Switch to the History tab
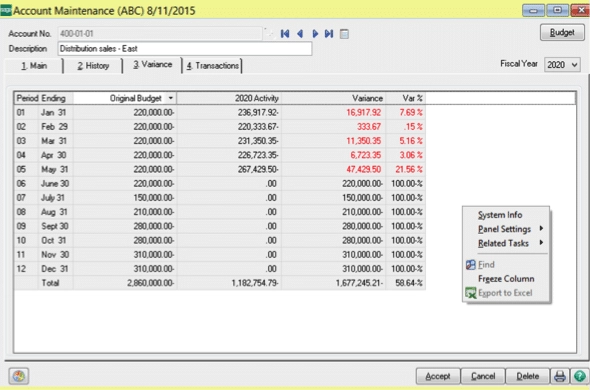This screenshot has width=590, height=390. pos(93,66)
